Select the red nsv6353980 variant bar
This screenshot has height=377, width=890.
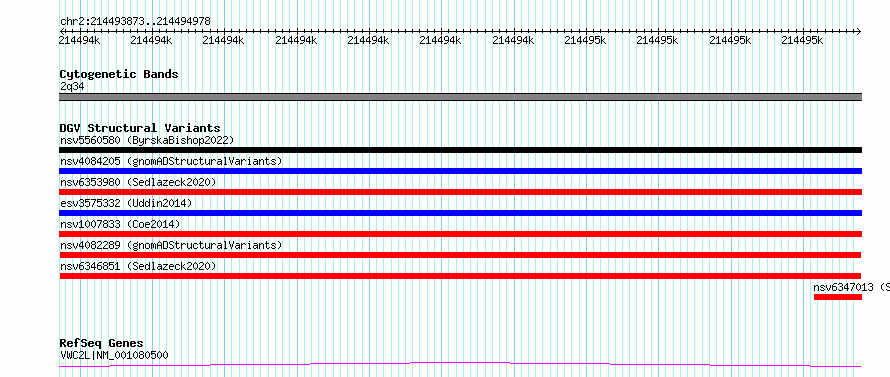(460, 192)
